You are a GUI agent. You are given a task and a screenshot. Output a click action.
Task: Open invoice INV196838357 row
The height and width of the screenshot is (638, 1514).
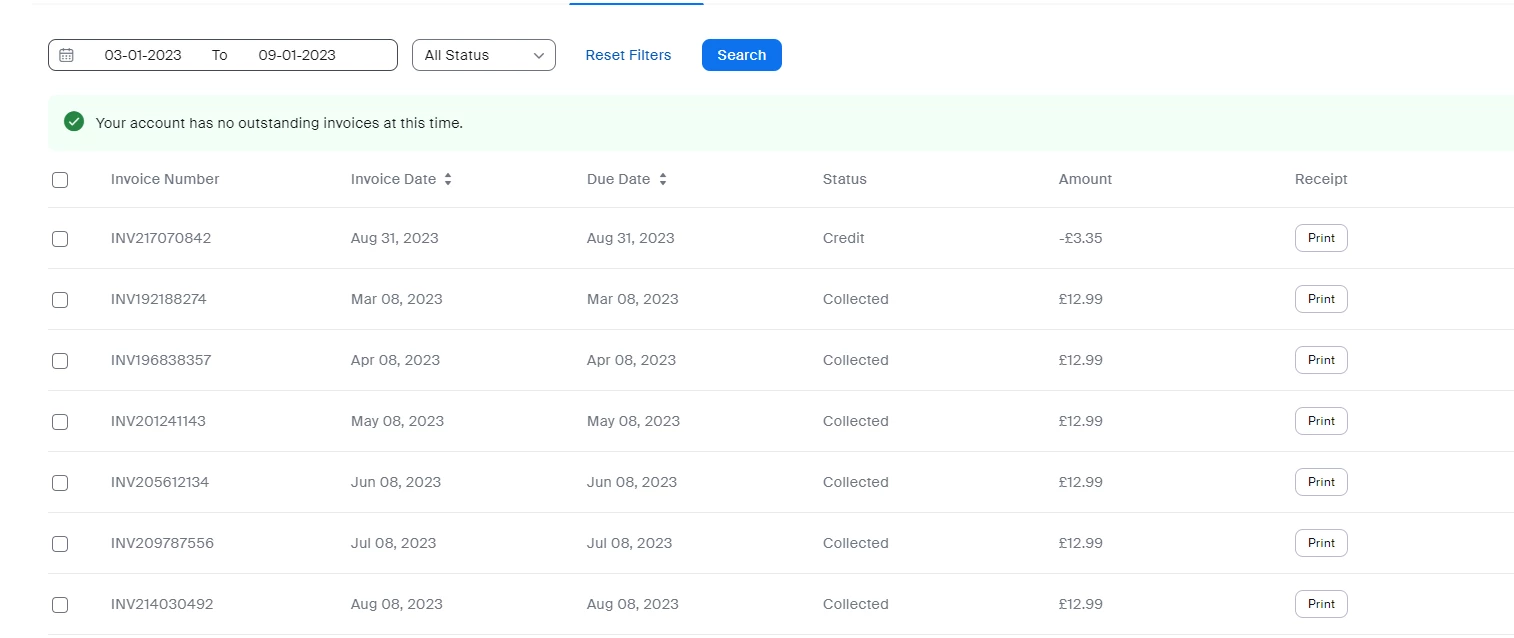tap(781, 360)
